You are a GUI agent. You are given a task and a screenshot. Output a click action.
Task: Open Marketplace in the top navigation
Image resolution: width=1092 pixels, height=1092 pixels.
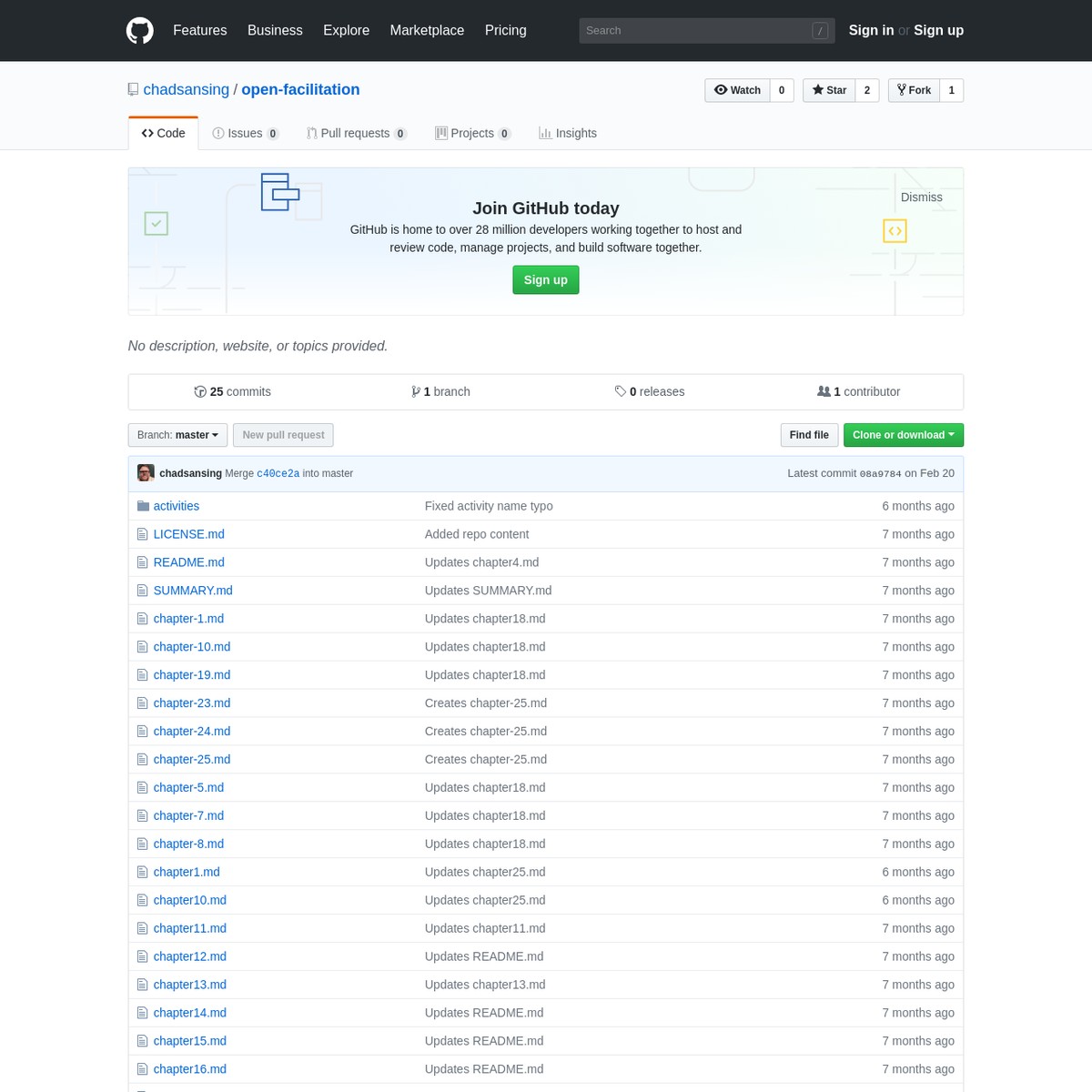tap(427, 30)
